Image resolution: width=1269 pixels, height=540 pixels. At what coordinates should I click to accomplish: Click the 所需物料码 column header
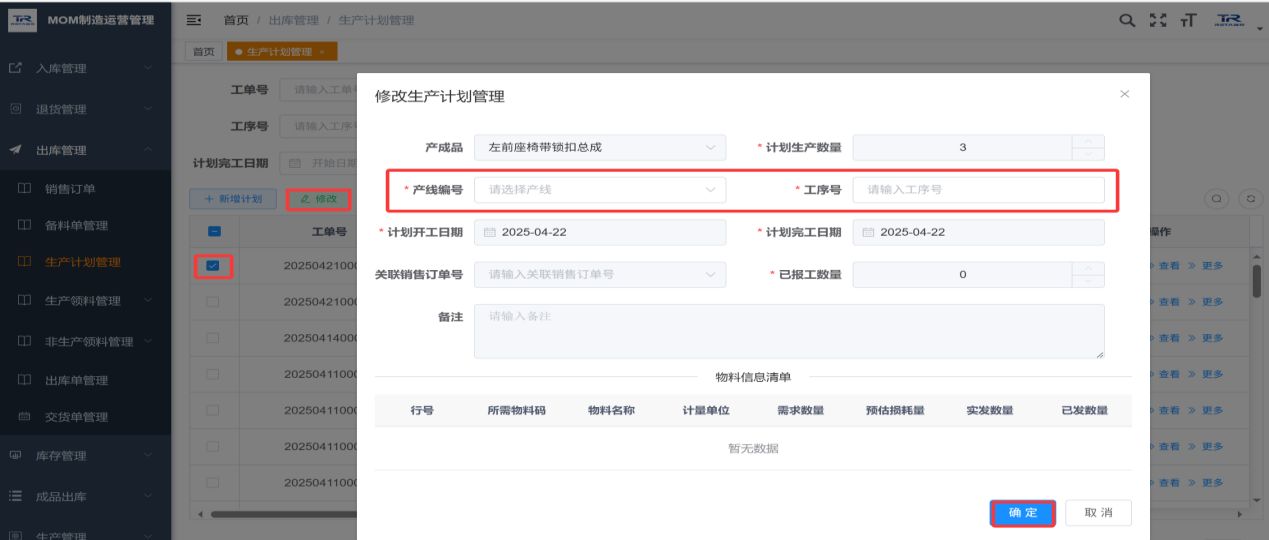point(516,411)
